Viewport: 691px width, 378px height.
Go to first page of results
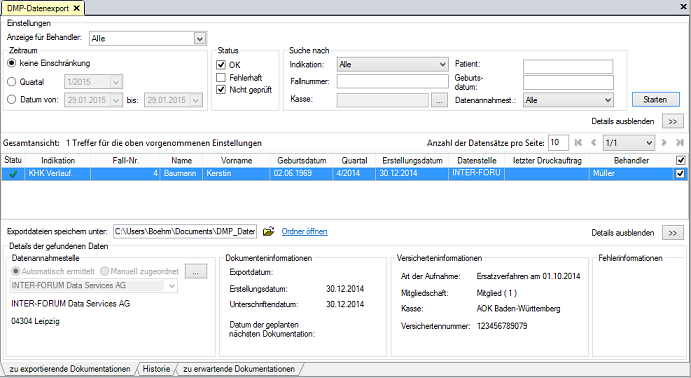click(578, 142)
